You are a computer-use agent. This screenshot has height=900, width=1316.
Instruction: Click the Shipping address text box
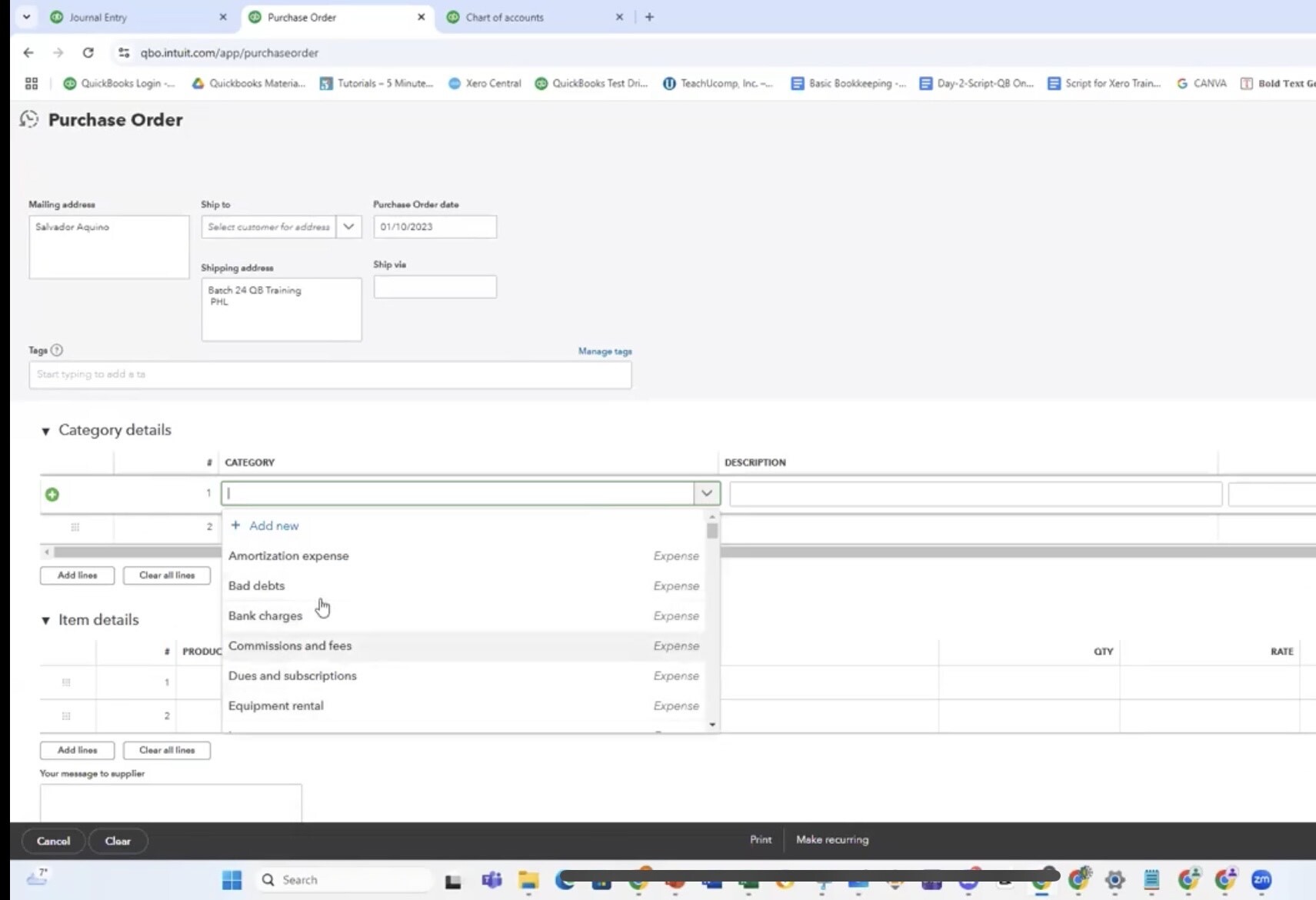[x=282, y=309]
